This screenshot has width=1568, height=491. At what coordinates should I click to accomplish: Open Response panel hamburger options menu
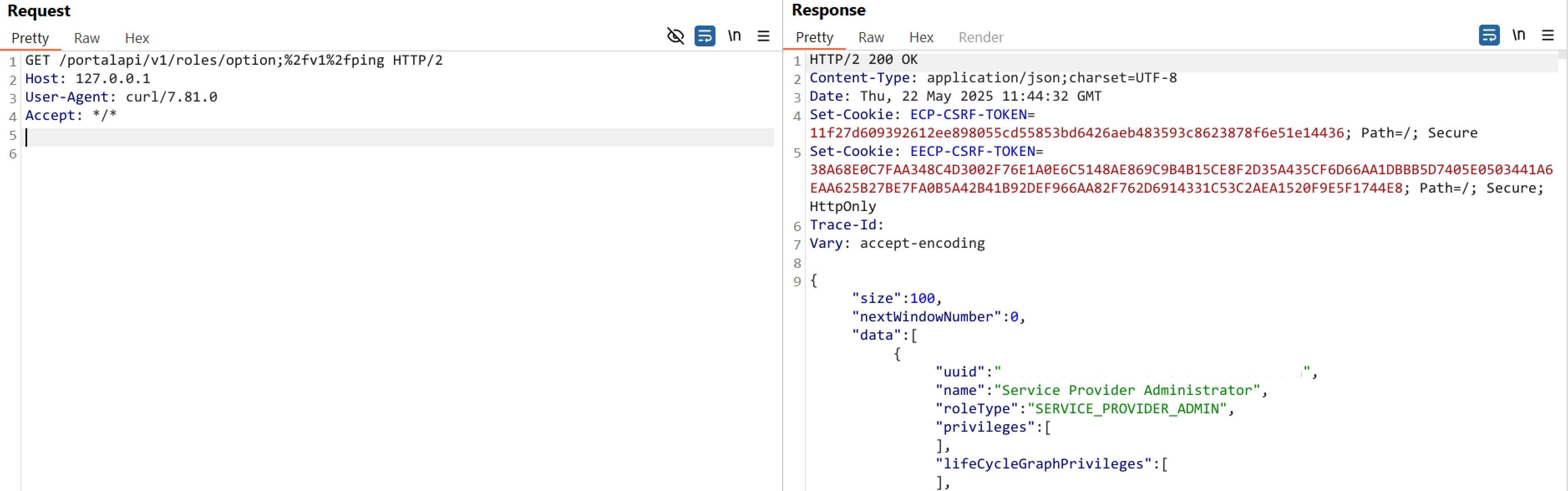(1547, 36)
